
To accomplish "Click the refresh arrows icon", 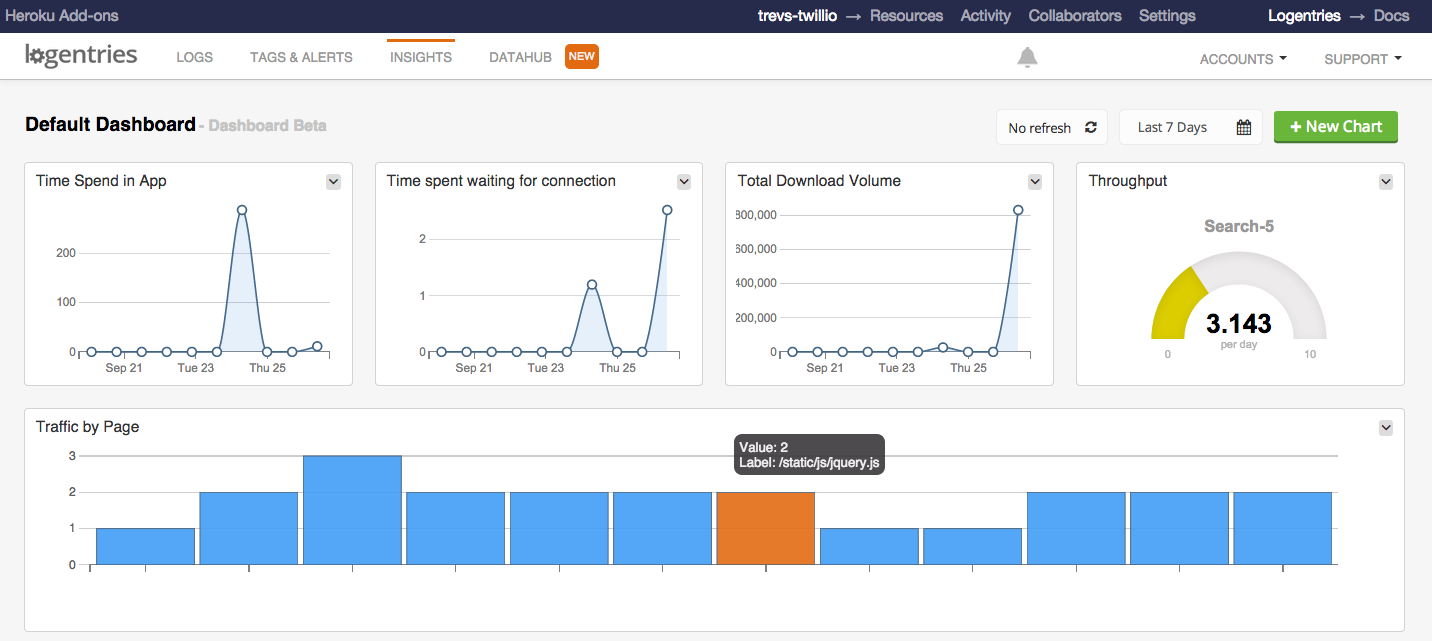I will [1091, 128].
